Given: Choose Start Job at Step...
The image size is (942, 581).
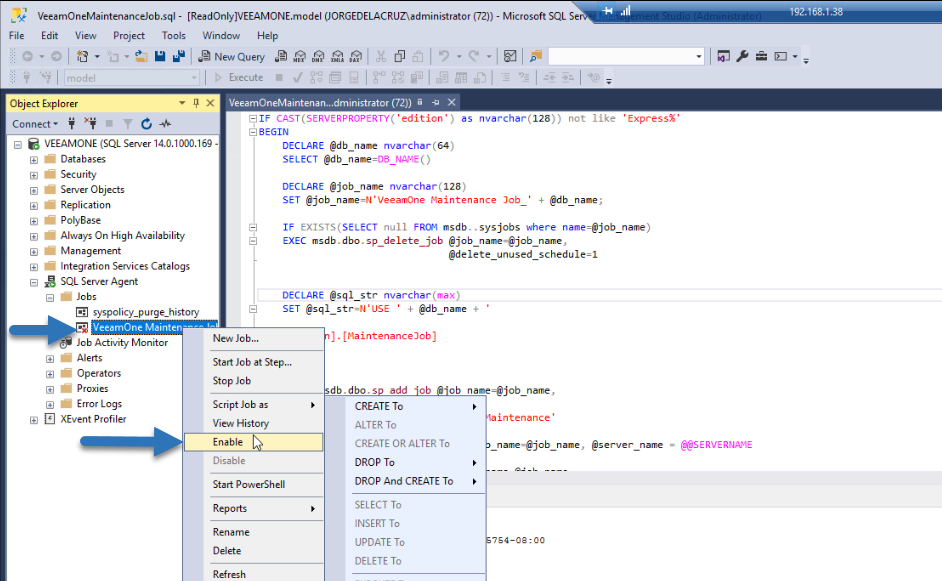Looking at the screenshot, I should pos(254,362).
